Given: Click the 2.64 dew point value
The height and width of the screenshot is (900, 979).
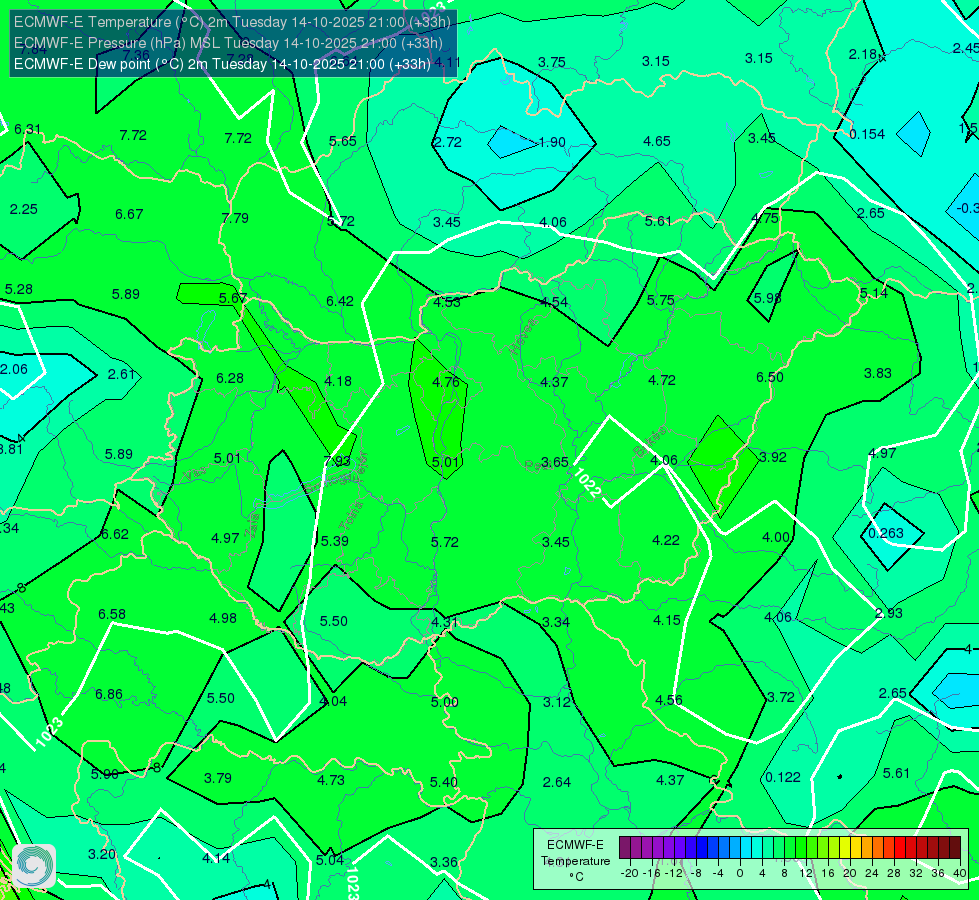Looking at the screenshot, I should [556, 783].
